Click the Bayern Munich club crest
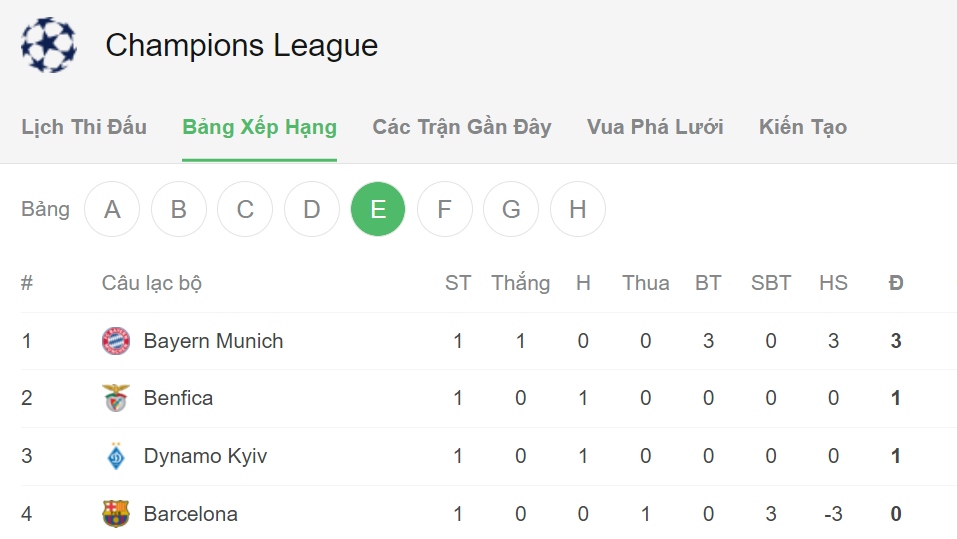957x539 pixels. point(116,341)
